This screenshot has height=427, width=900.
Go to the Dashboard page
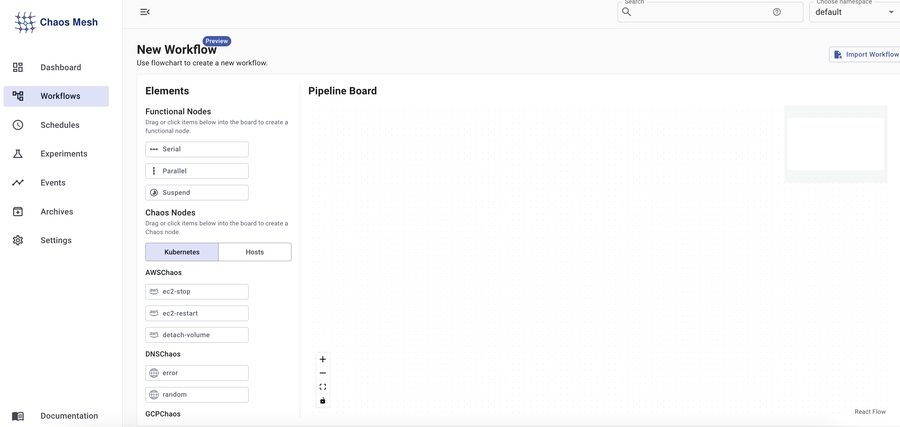tap(60, 68)
